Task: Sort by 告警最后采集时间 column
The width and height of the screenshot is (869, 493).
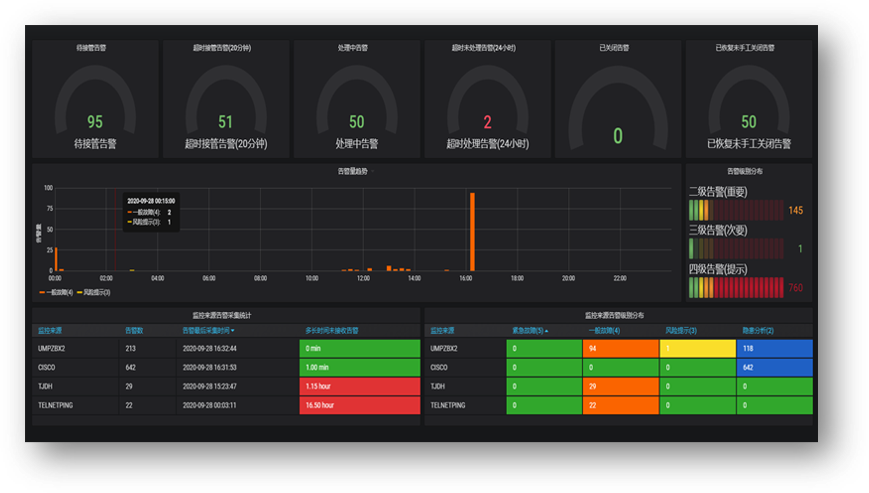Action: [206, 331]
